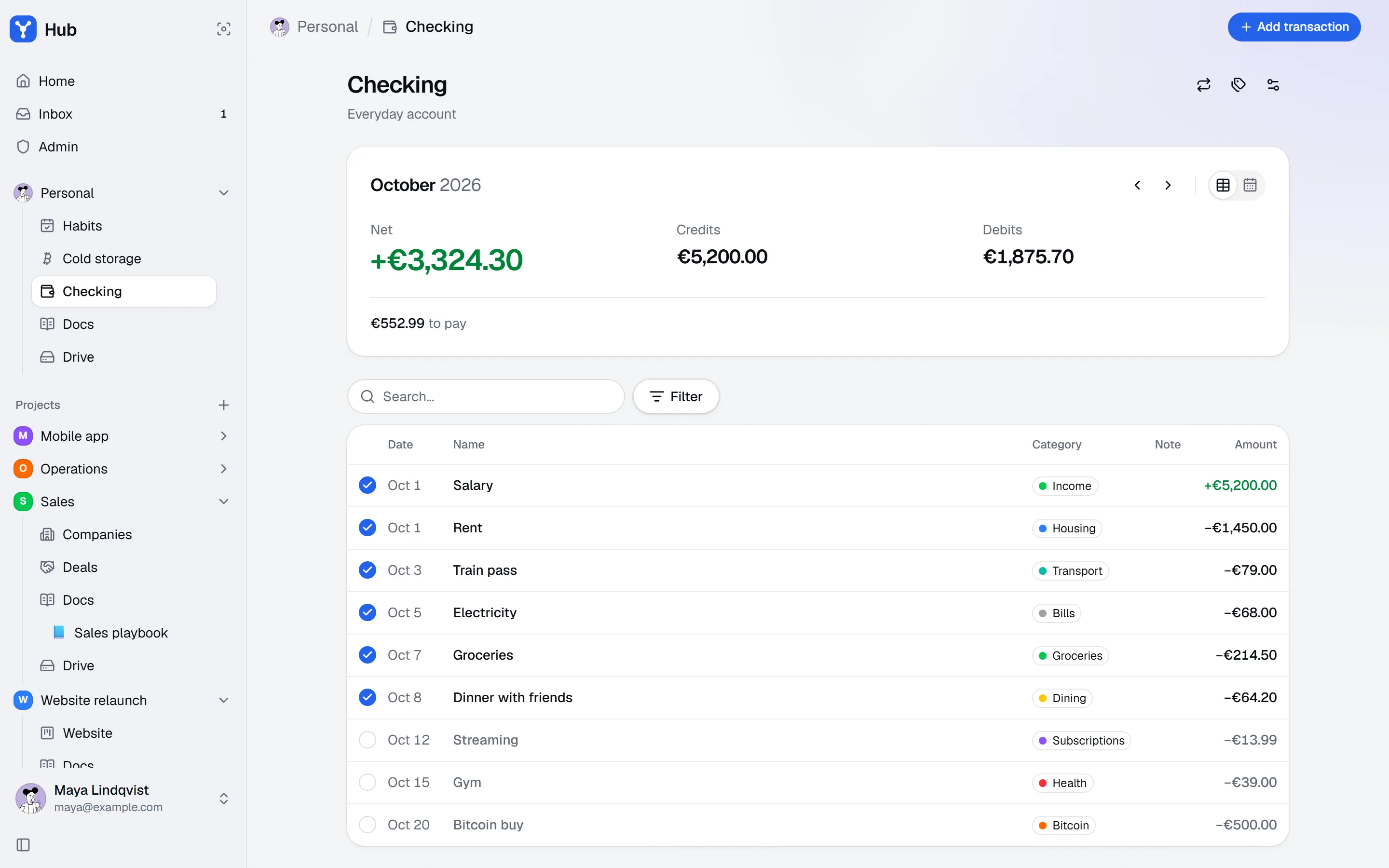Focus the Search transactions field
The height and width of the screenshot is (868, 1389).
(486, 396)
